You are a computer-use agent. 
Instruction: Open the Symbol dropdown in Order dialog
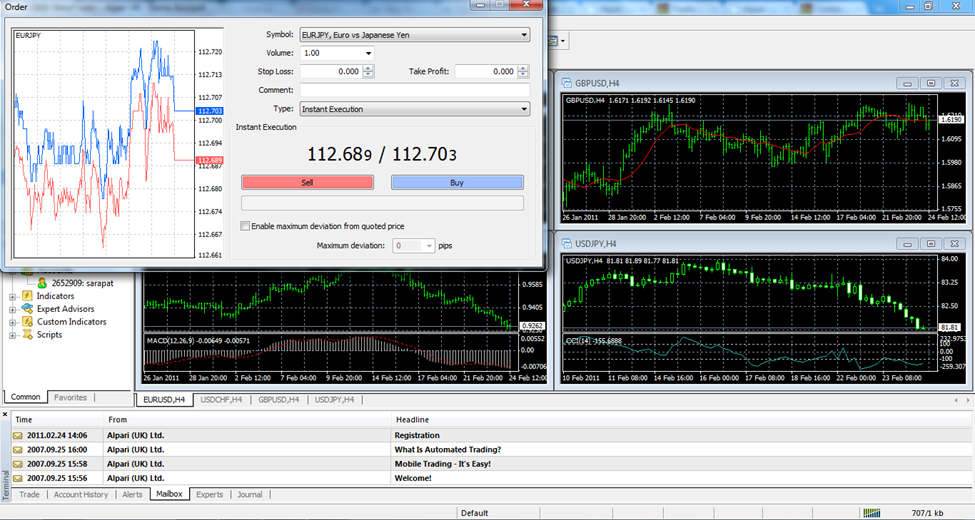point(524,35)
